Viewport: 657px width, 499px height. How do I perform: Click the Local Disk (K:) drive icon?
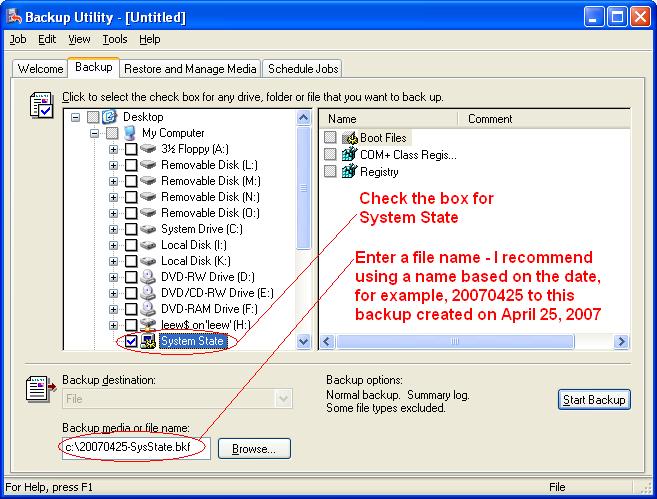(148, 261)
